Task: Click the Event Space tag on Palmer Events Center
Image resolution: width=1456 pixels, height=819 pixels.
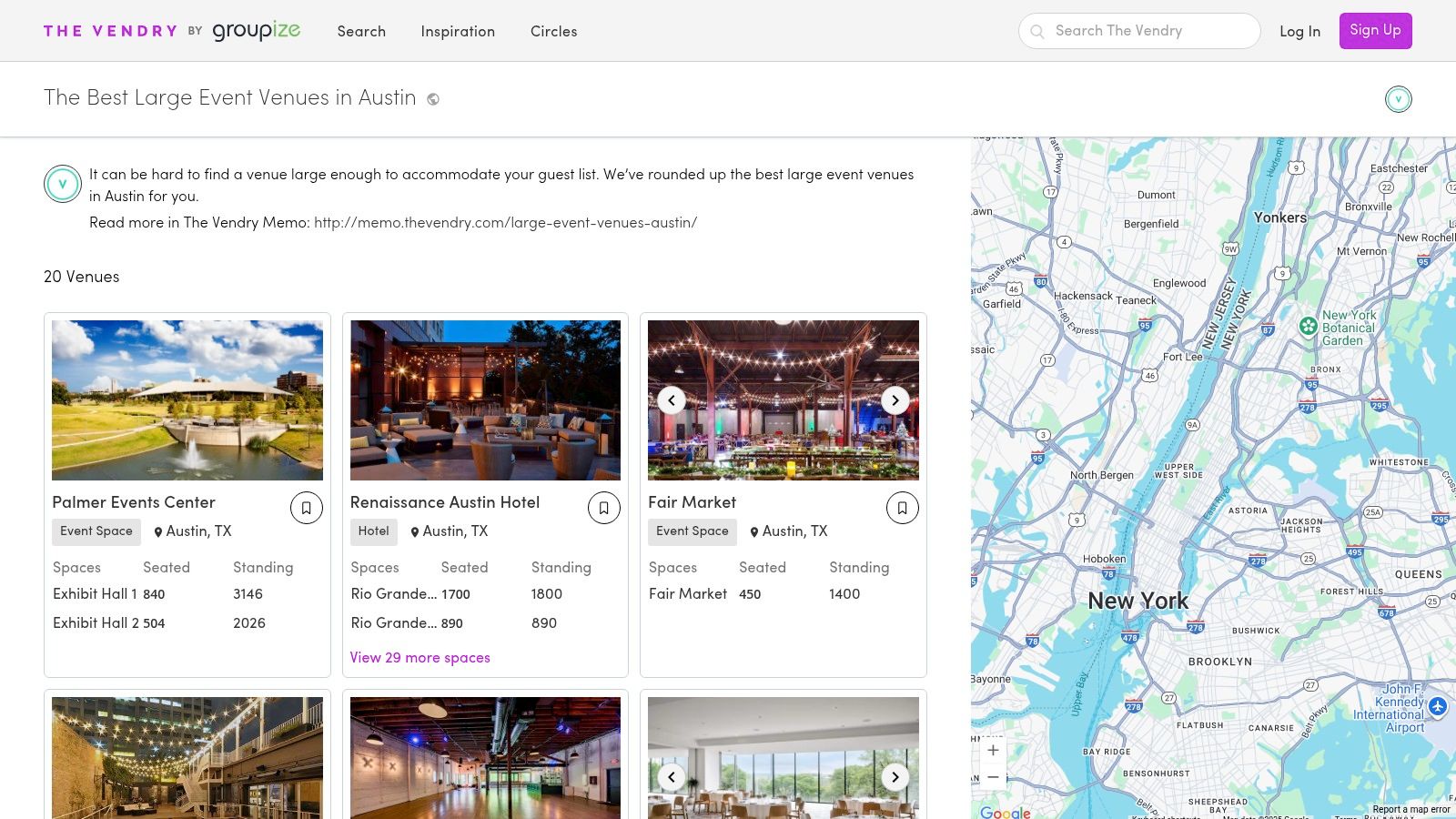Action: coord(96,531)
